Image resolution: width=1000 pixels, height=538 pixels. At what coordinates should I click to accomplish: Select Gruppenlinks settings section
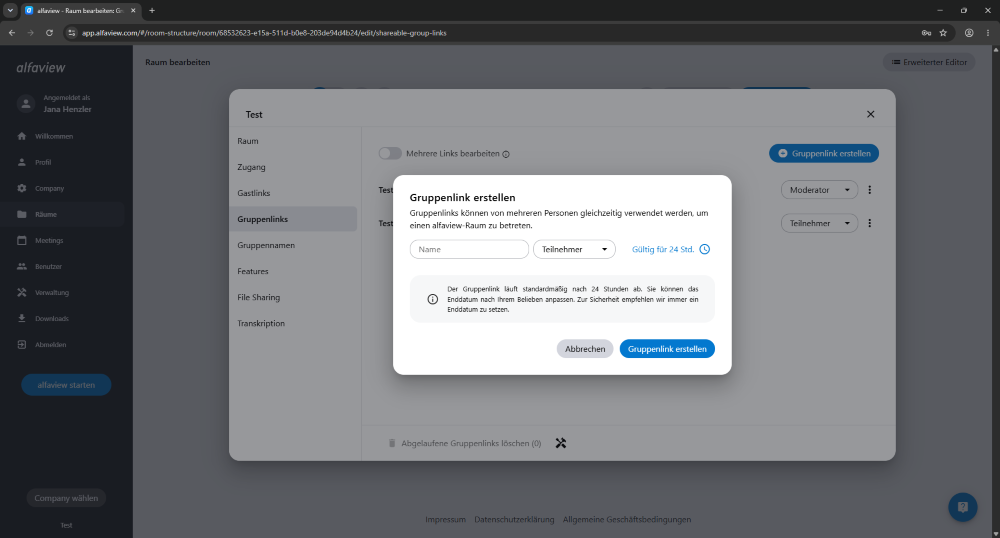coord(293,219)
